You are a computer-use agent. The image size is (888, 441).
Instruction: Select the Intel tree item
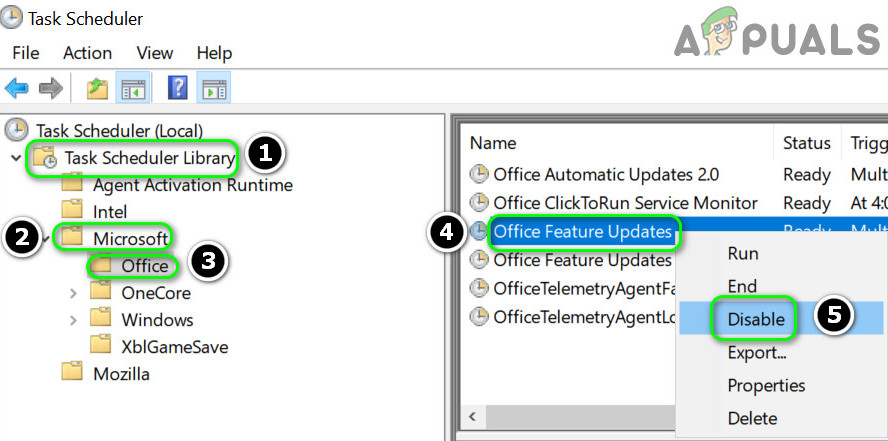coord(110,211)
